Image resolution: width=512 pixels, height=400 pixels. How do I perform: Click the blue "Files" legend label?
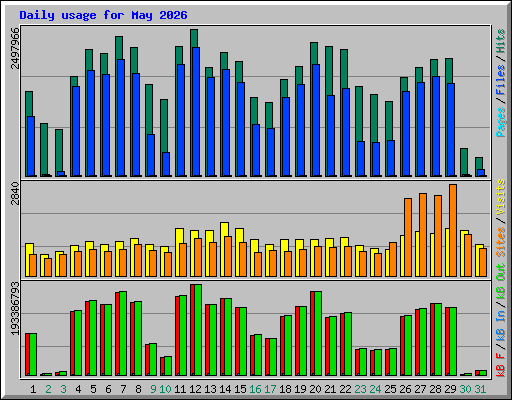501,80
